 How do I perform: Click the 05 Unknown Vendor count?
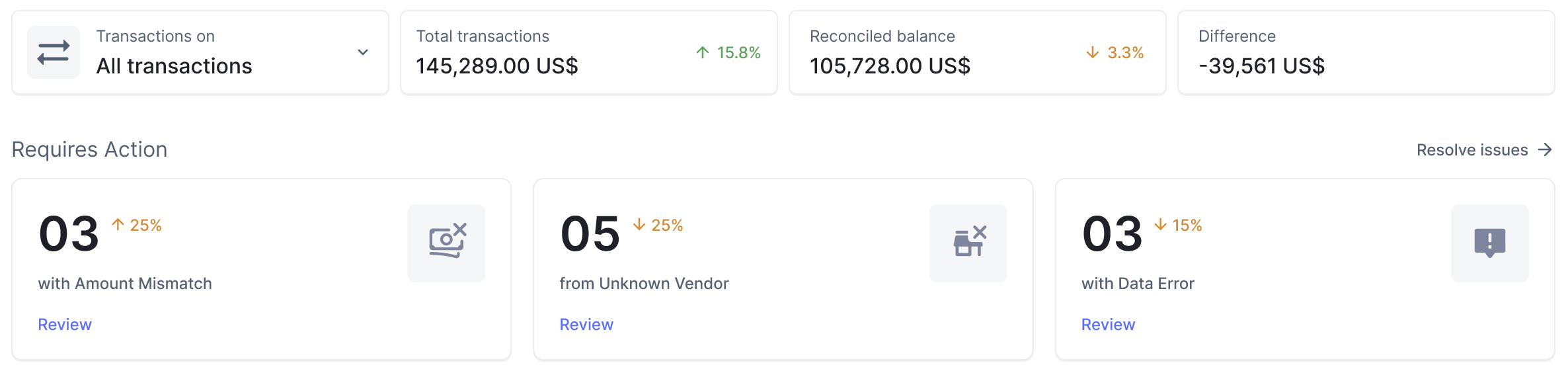(590, 234)
